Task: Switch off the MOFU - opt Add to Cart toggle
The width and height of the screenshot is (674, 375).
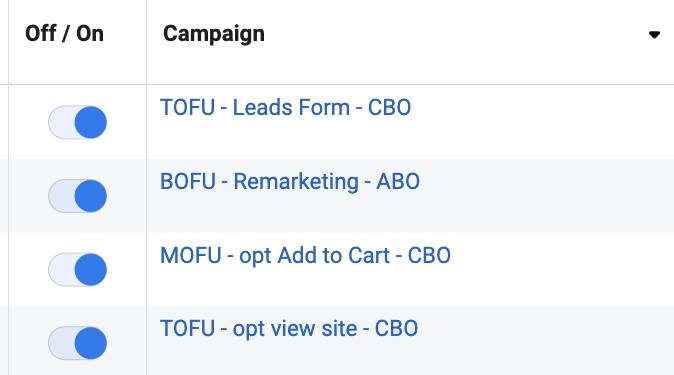Action: pos(77,270)
